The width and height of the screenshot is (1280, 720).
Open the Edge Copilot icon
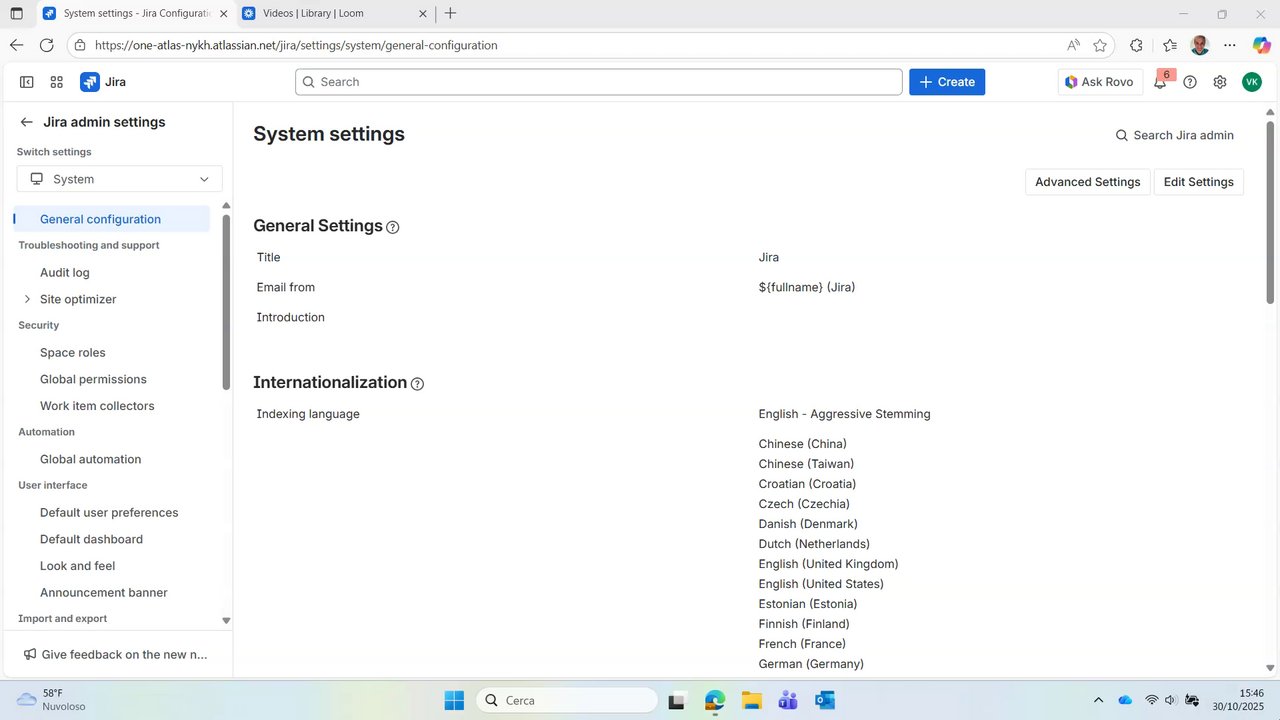tap(1262, 45)
